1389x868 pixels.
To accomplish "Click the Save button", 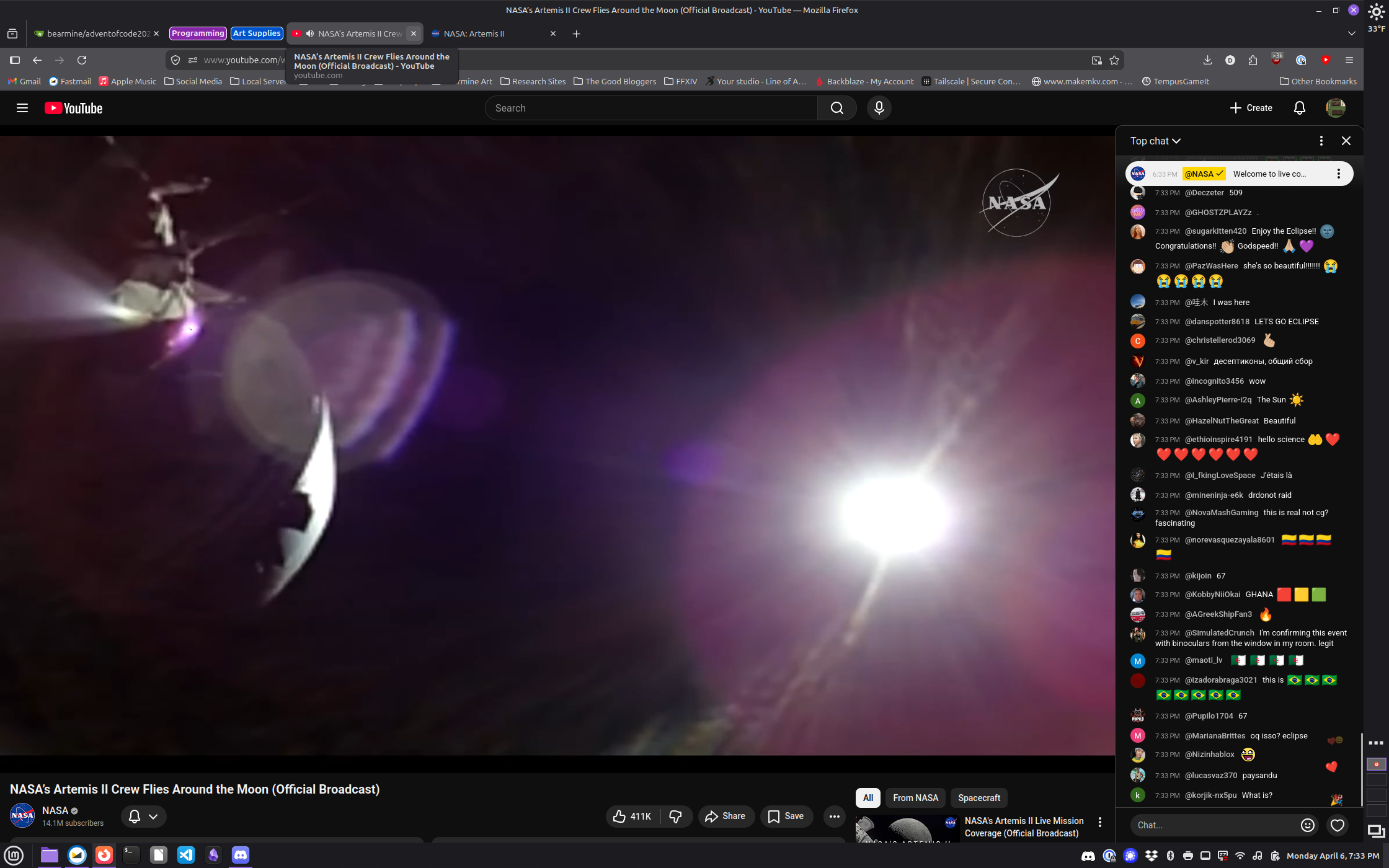I will (786, 817).
